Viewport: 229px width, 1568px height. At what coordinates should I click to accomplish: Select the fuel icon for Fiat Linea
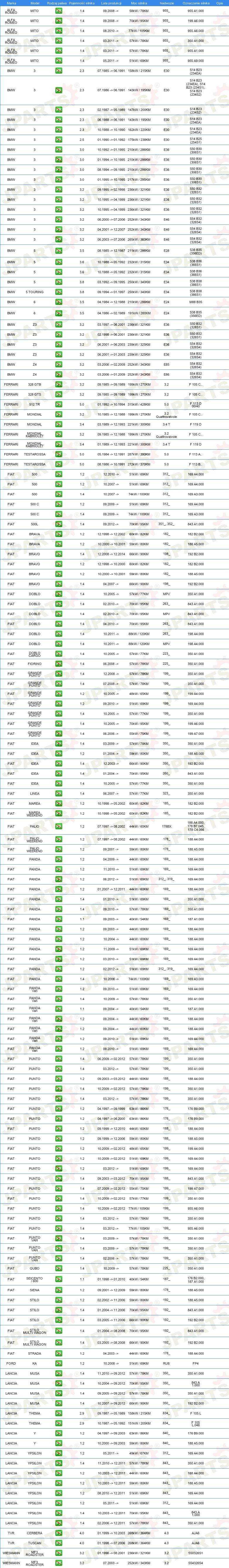click(x=59, y=793)
